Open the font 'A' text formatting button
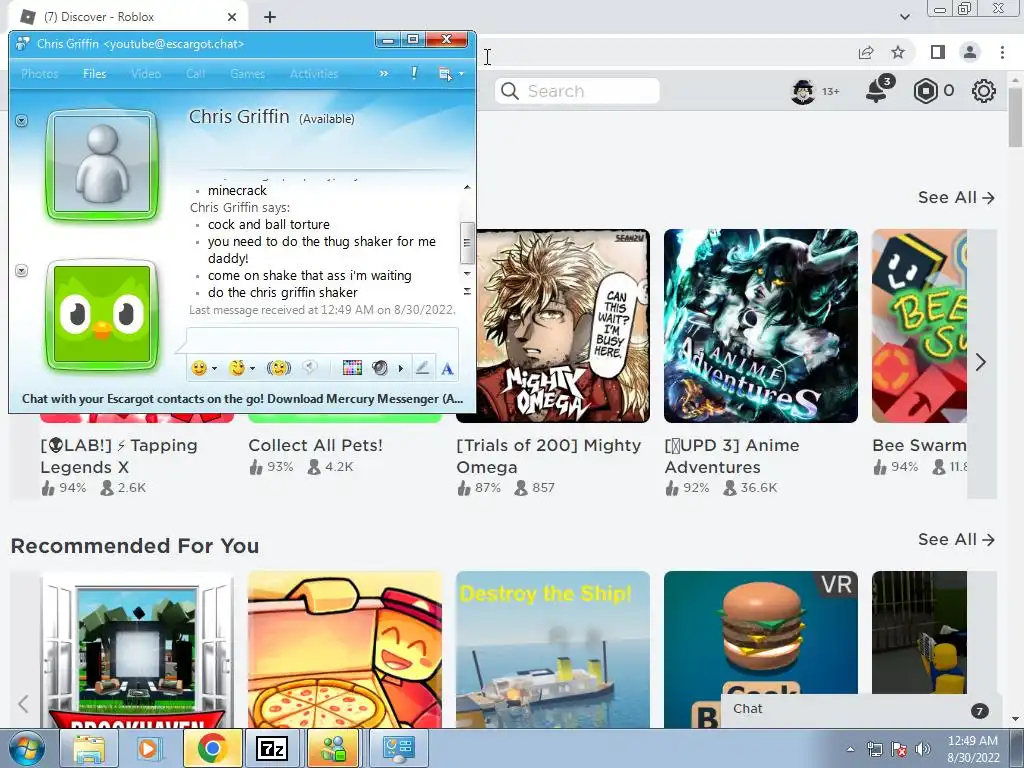Image resolution: width=1024 pixels, height=768 pixels. point(447,369)
